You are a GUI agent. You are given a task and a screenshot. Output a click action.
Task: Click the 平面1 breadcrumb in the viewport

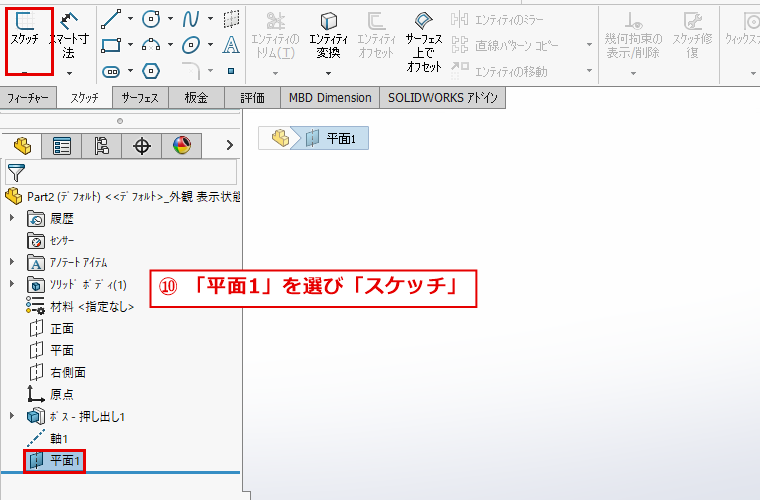point(334,139)
